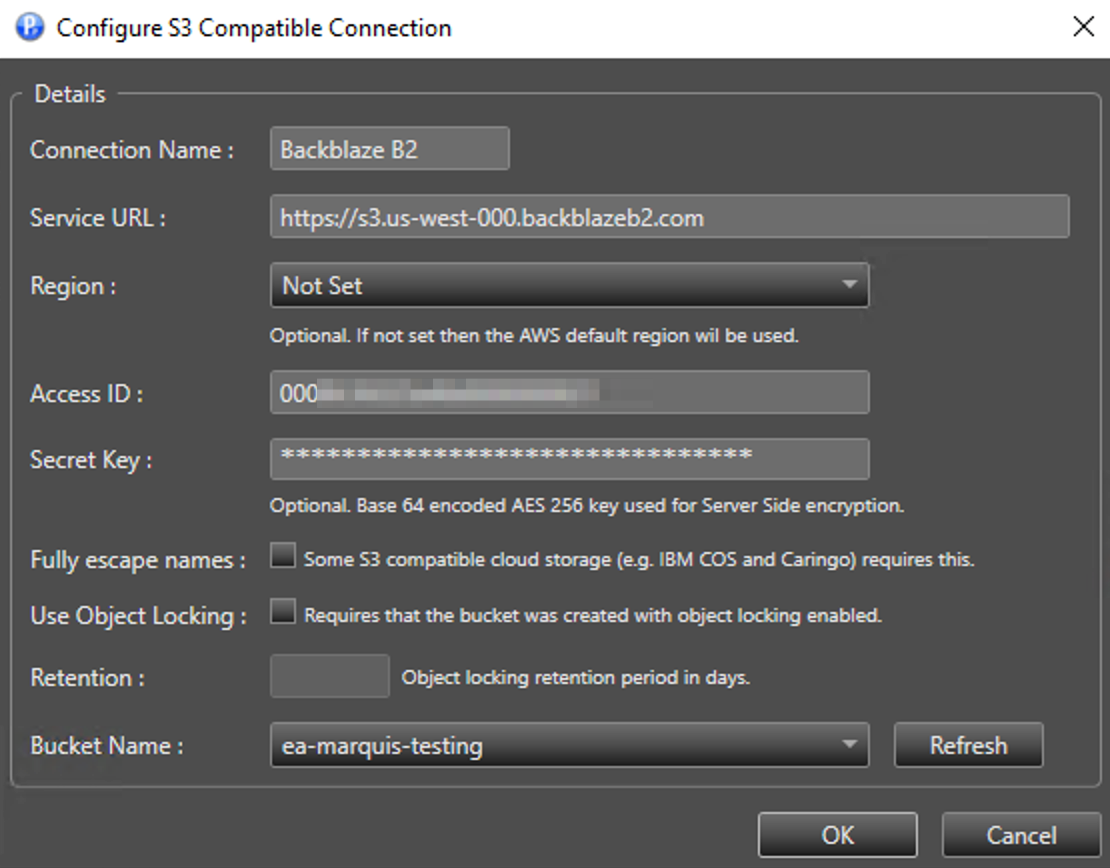
Task: Click the Retention label
Action: coord(87,678)
